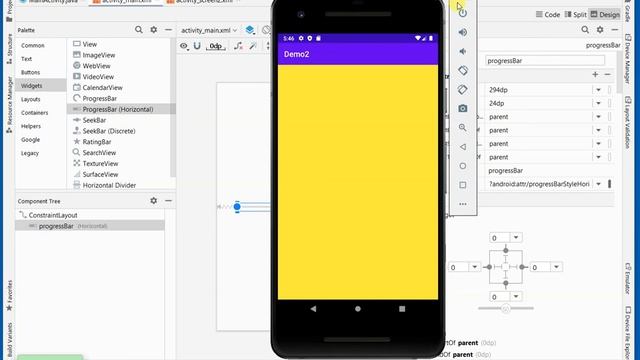Tap the Android Home button on the phone screen
This screenshot has width=640, height=360.
click(x=358, y=309)
